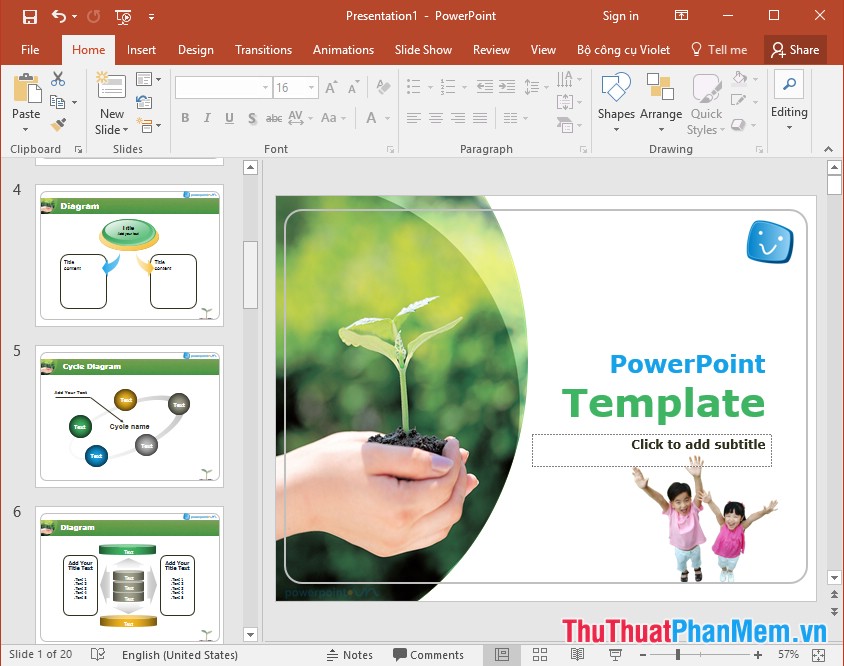844x666 pixels.
Task: Center align the text
Action: point(436,117)
